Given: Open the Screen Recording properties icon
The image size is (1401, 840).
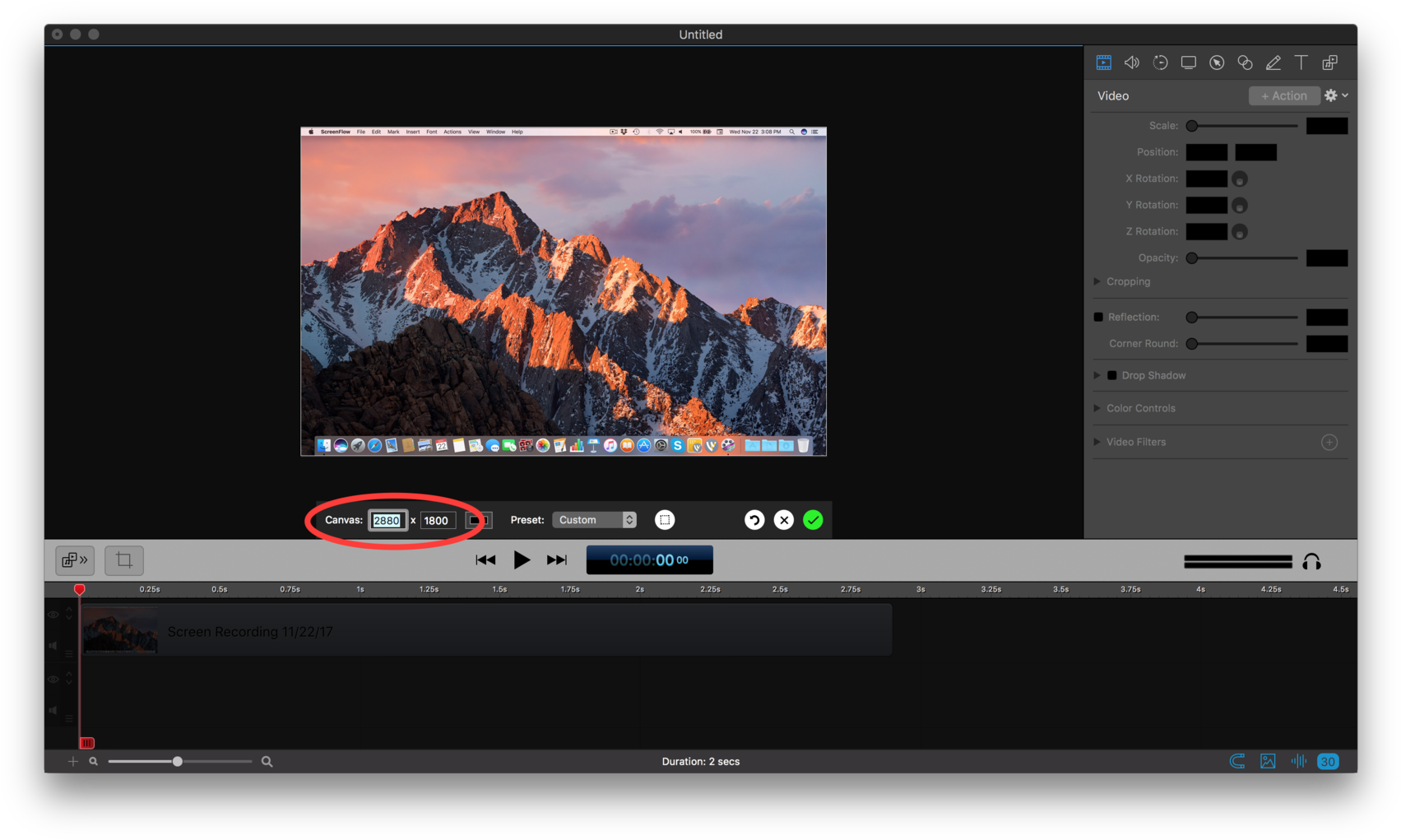Looking at the screenshot, I should pos(1188,63).
